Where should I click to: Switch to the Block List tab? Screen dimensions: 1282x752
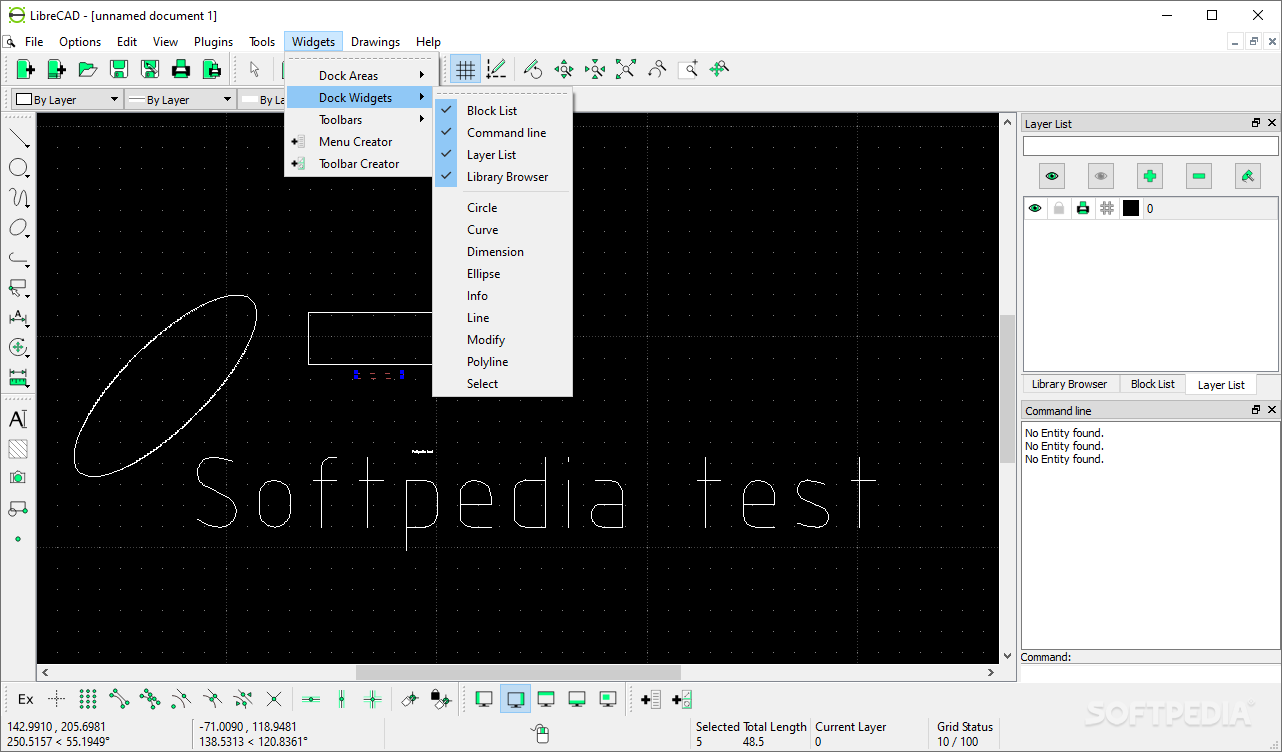[x=1152, y=384]
